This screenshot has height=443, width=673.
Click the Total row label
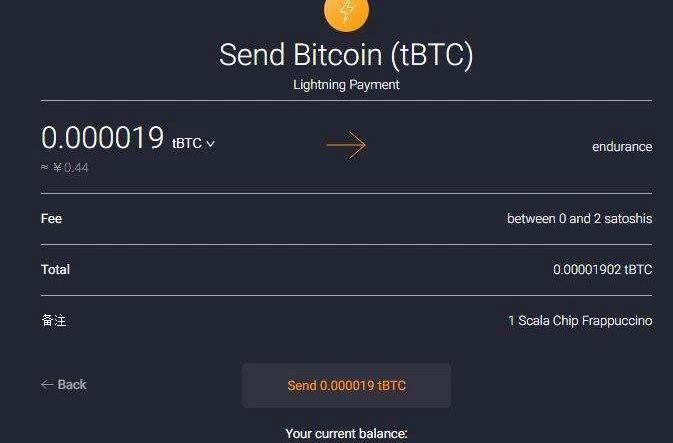(55, 269)
